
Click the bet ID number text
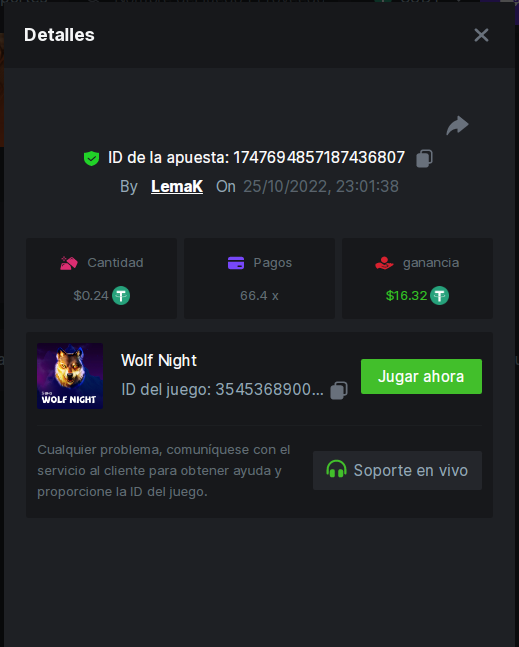coord(319,158)
